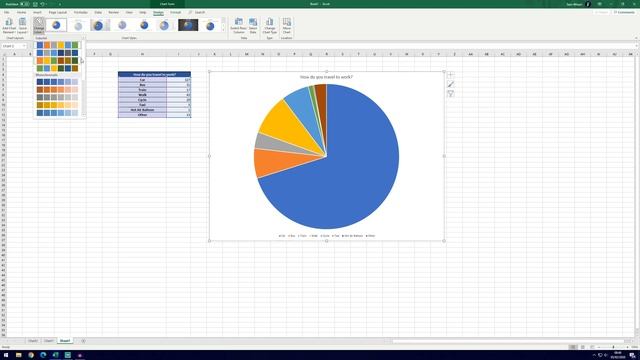Screen dimensions: 640x360
Task: Switch to the Sheet1 sheet tab
Action: (x=65, y=341)
